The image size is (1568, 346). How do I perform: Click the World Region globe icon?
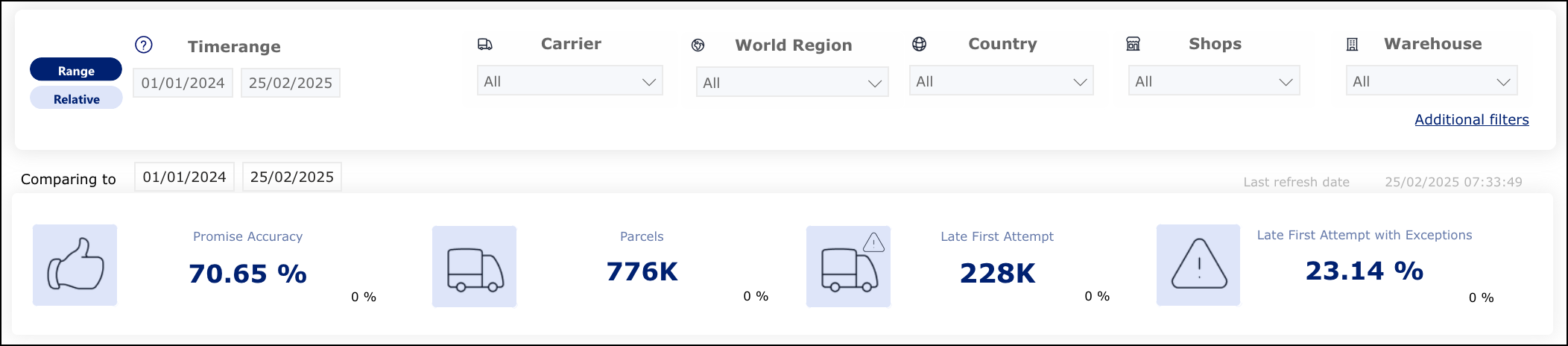click(698, 45)
